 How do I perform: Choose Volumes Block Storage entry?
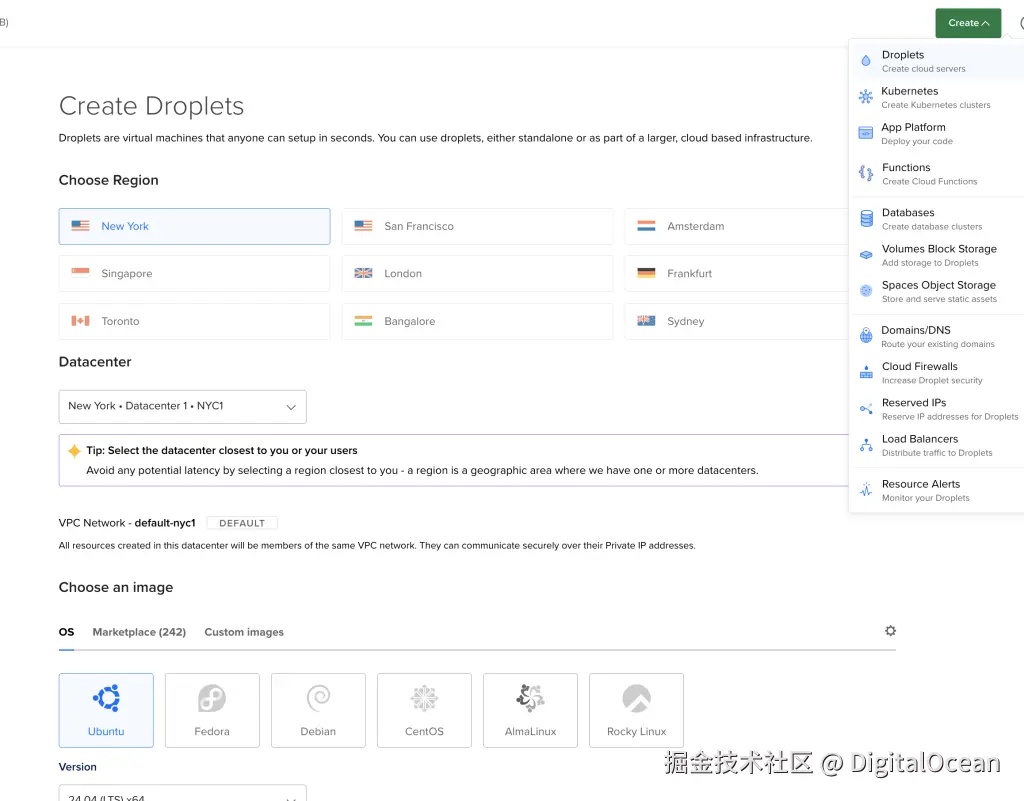point(937,255)
